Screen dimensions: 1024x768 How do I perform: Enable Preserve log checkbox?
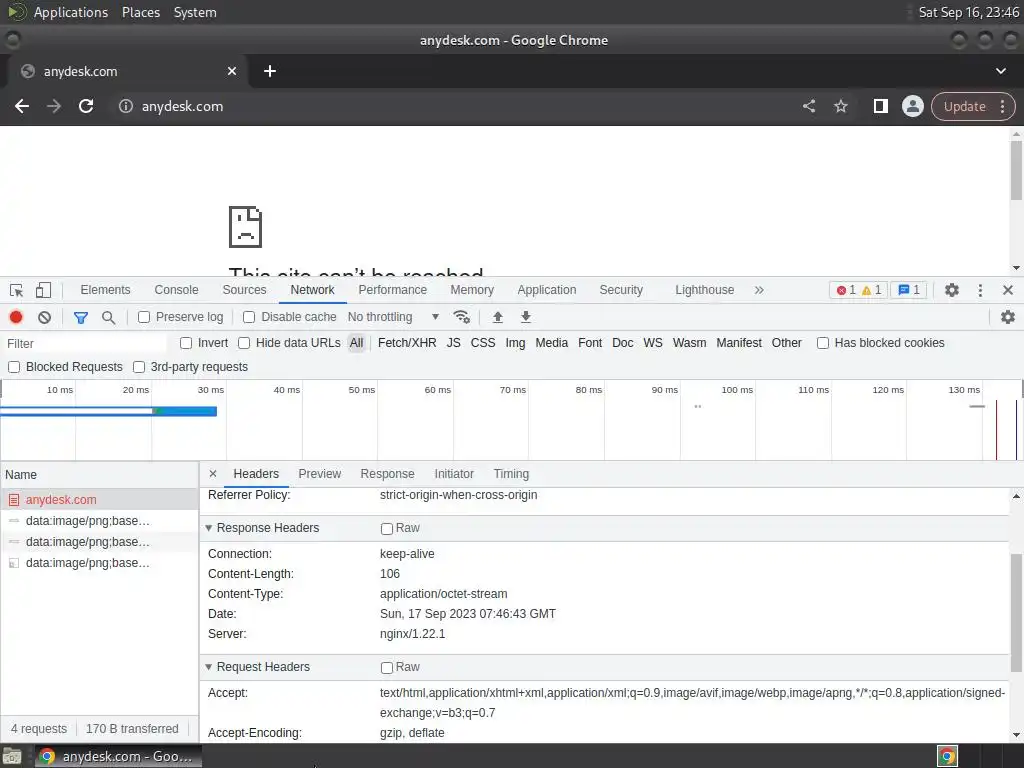(144, 317)
